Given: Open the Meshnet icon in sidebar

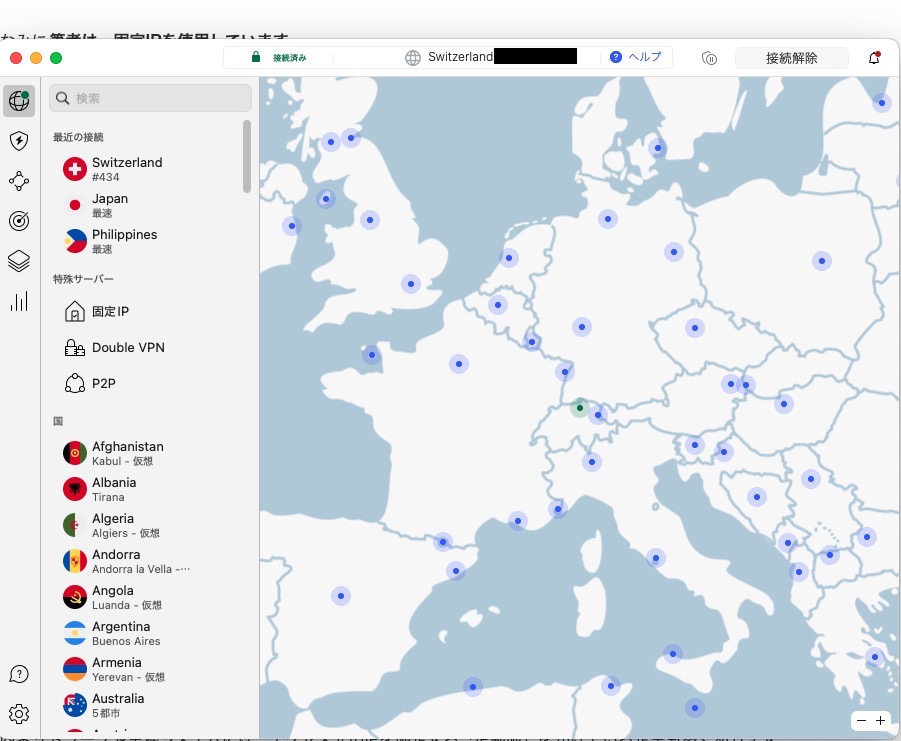Looking at the screenshot, I should point(19,181).
